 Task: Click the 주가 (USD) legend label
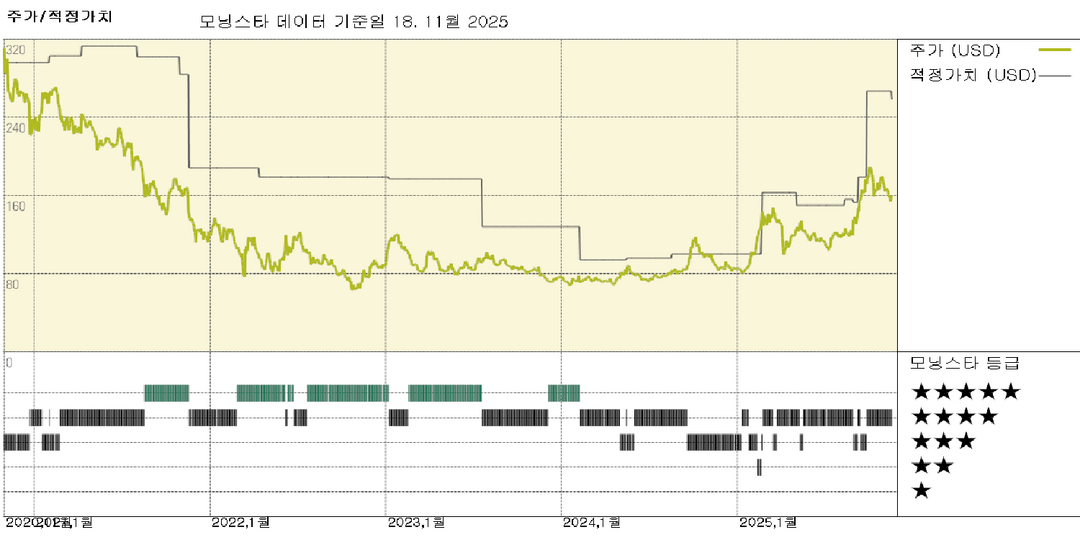tap(955, 50)
